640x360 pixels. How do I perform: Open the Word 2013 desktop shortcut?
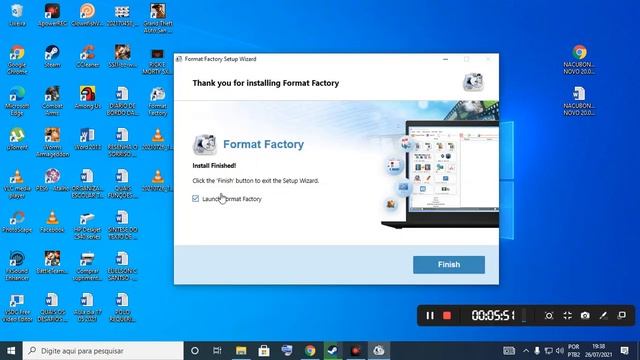click(87, 139)
